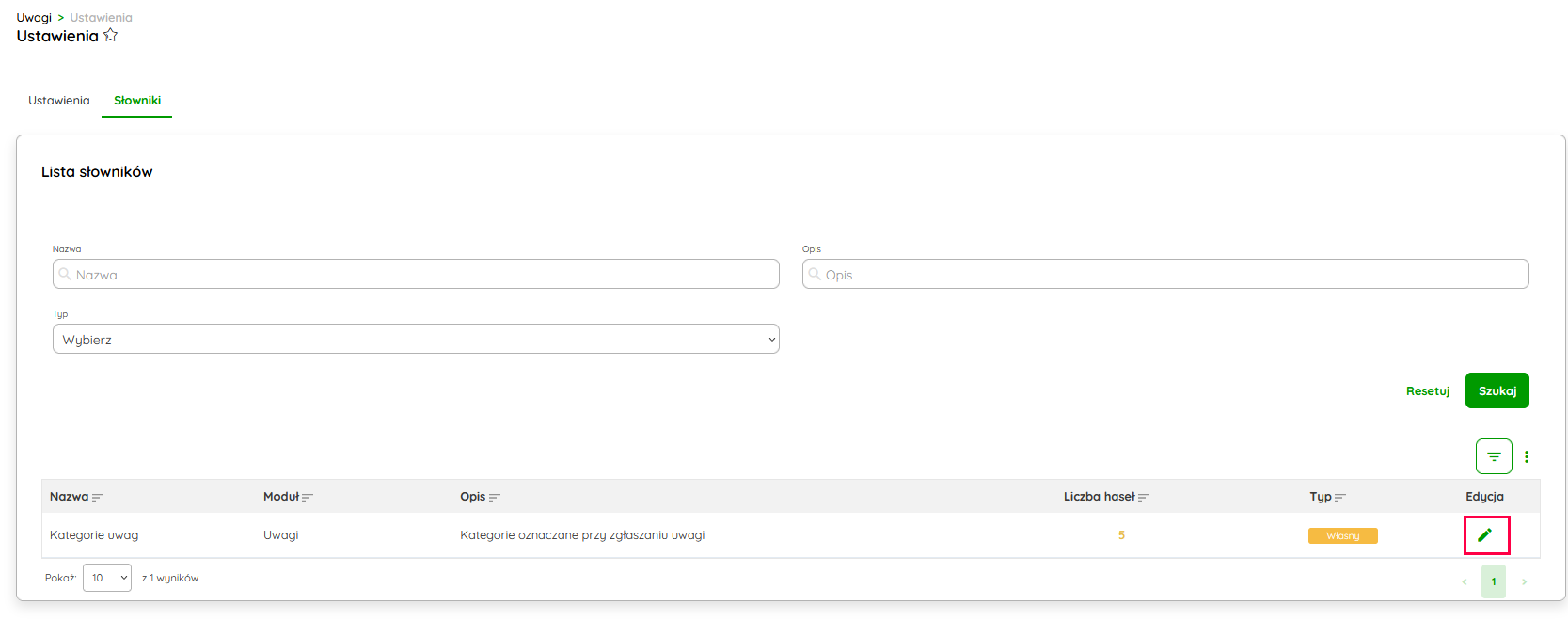1568x637 pixels.
Task: Click the Resetuj link
Action: 1427,391
